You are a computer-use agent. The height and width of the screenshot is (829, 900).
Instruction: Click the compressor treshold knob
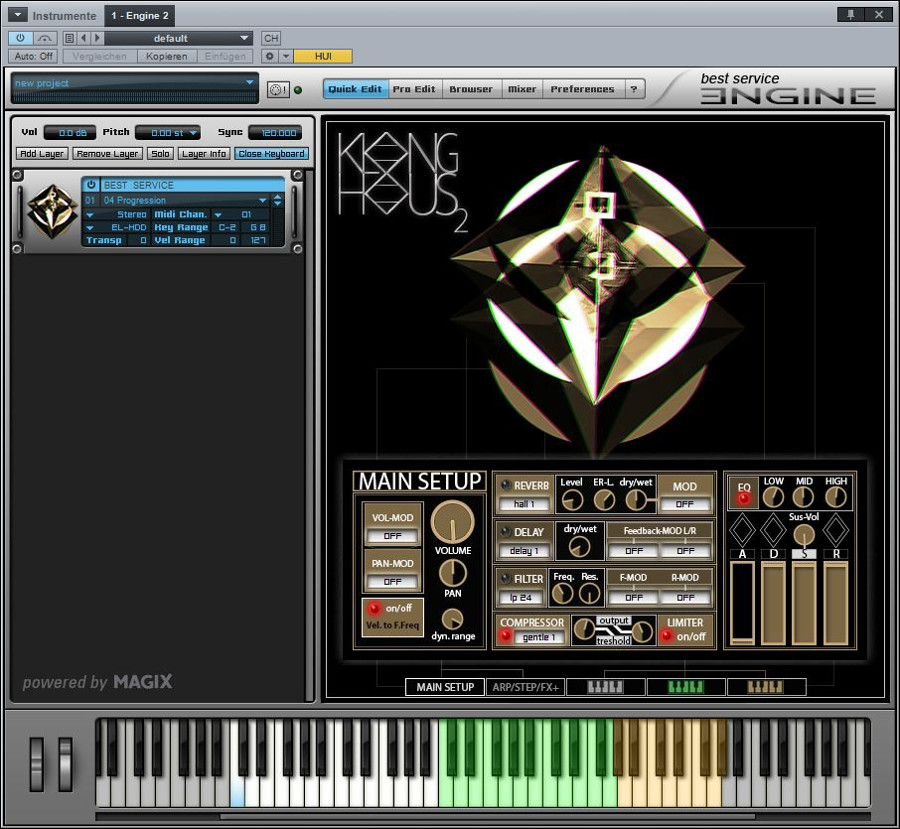tap(643, 633)
